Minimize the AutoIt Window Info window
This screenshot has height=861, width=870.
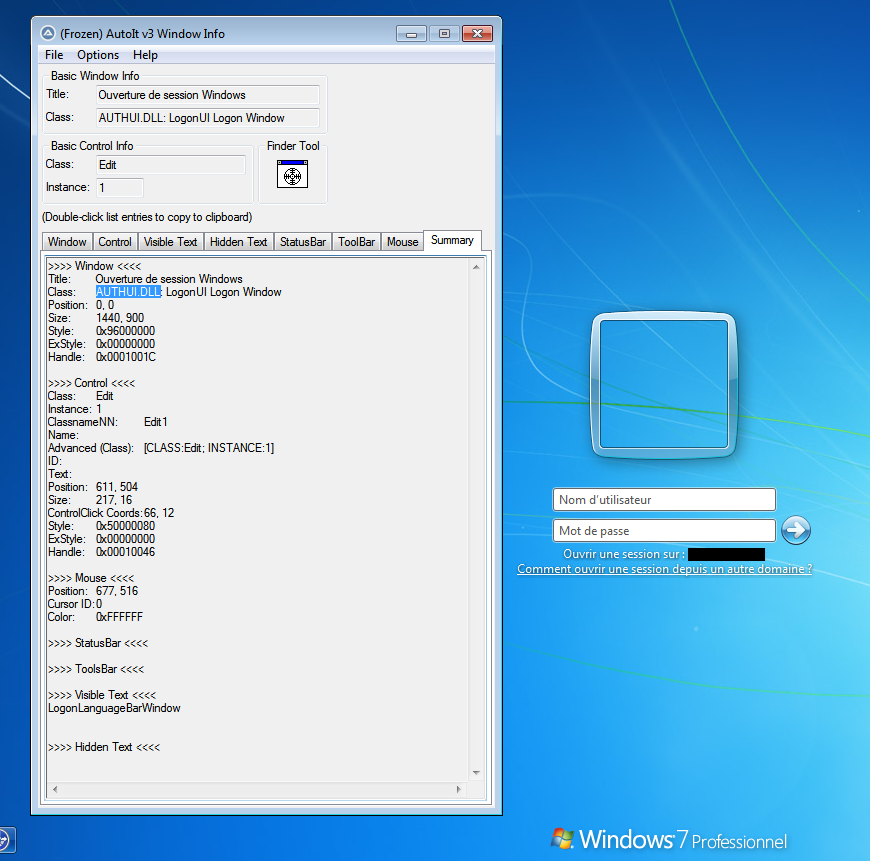click(x=411, y=34)
